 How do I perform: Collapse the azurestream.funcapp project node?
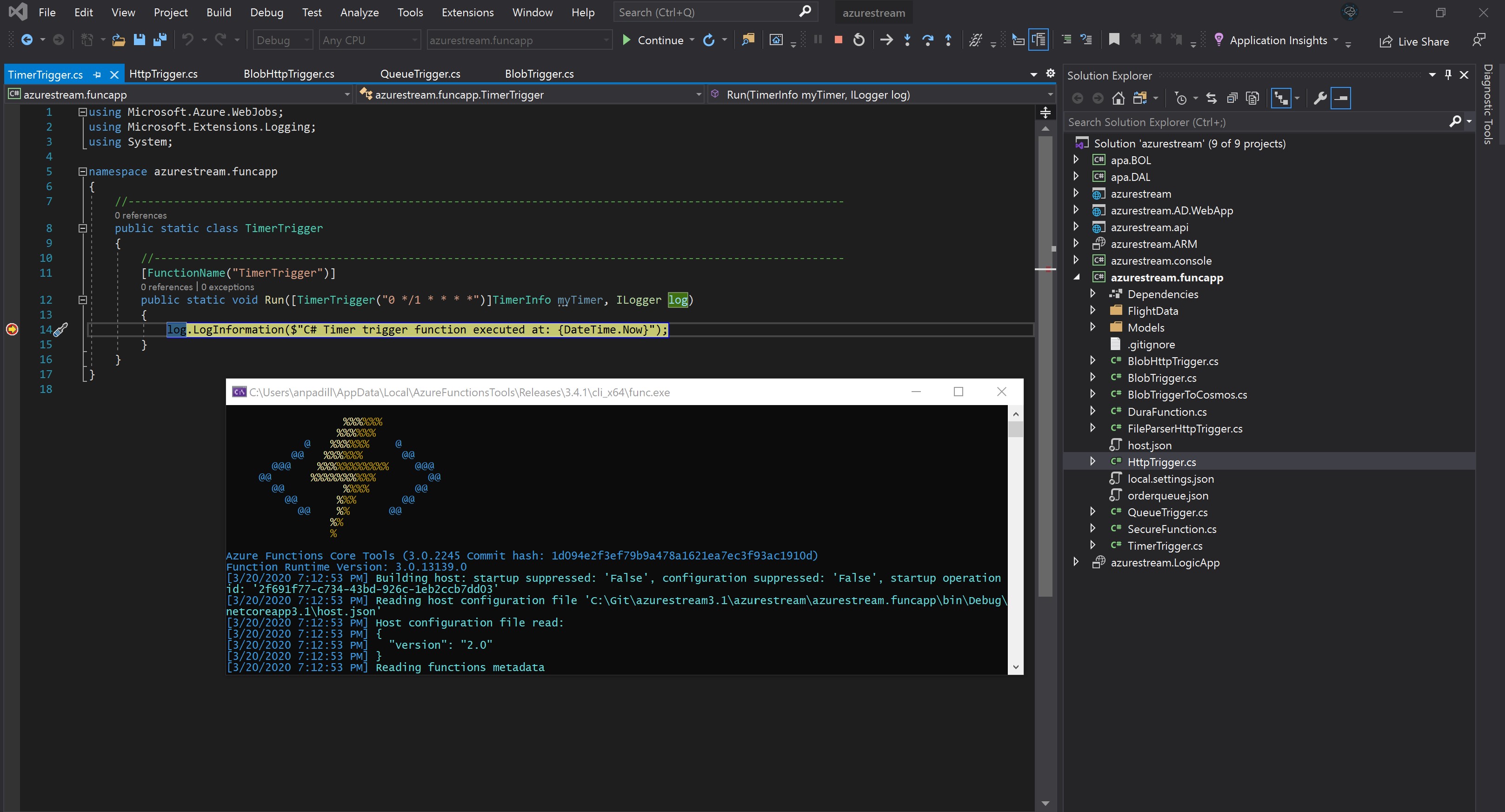(1077, 277)
